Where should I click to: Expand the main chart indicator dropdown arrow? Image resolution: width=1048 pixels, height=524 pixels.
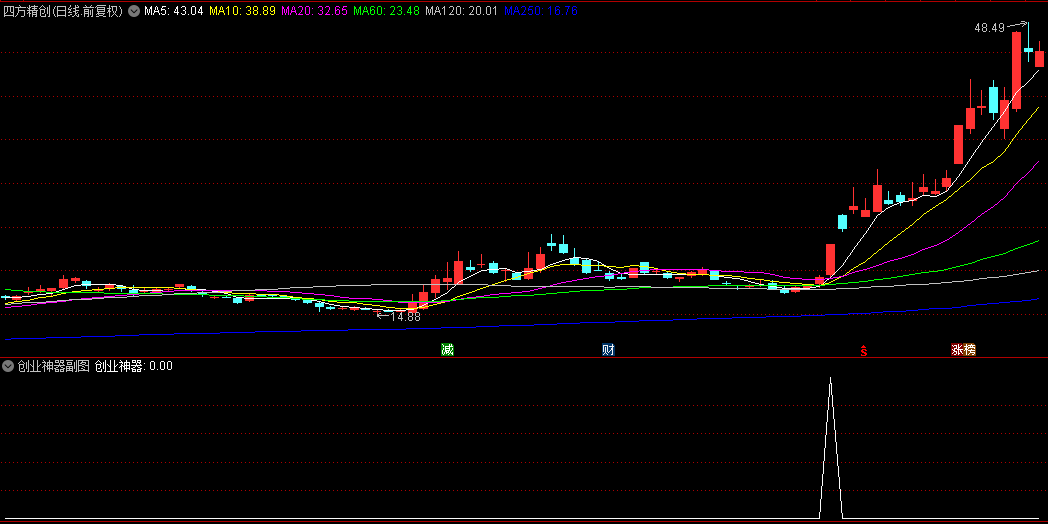(x=134, y=11)
